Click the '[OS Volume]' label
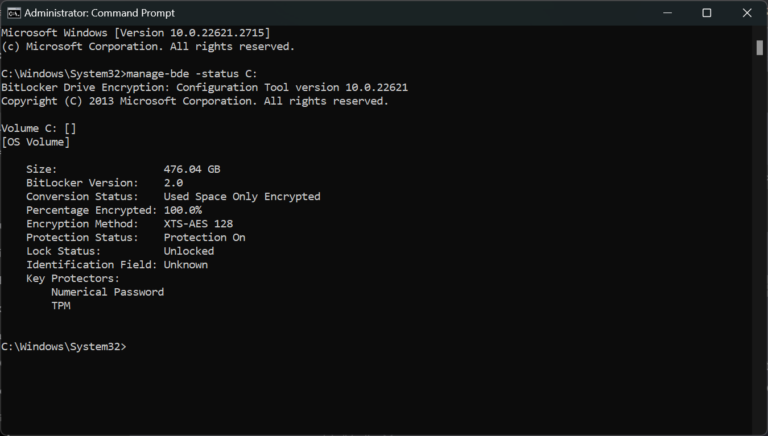 click(36, 142)
